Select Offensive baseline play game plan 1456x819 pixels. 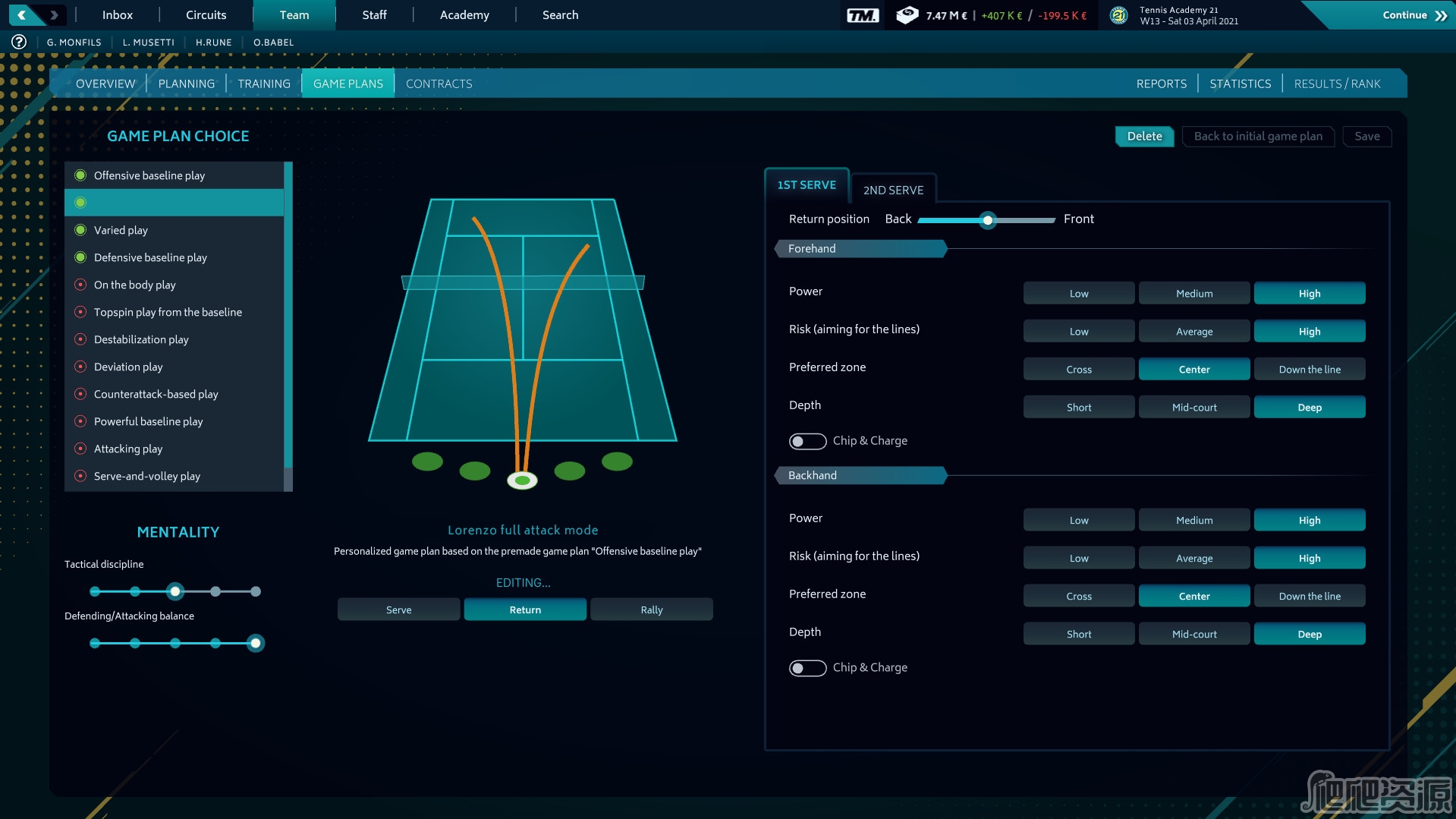tap(175, 175)
